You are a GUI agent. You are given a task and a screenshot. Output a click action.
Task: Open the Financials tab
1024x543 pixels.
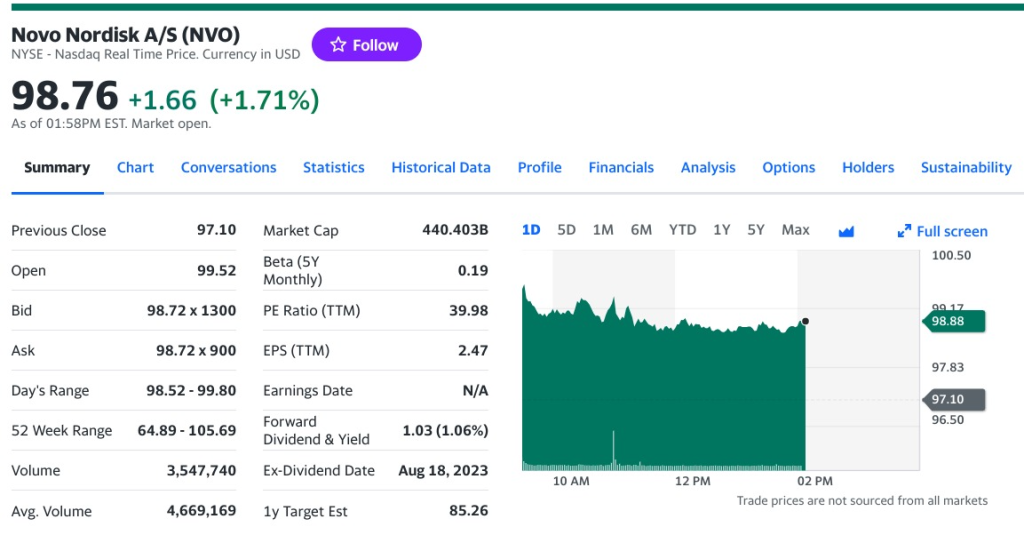click(621, 167)
